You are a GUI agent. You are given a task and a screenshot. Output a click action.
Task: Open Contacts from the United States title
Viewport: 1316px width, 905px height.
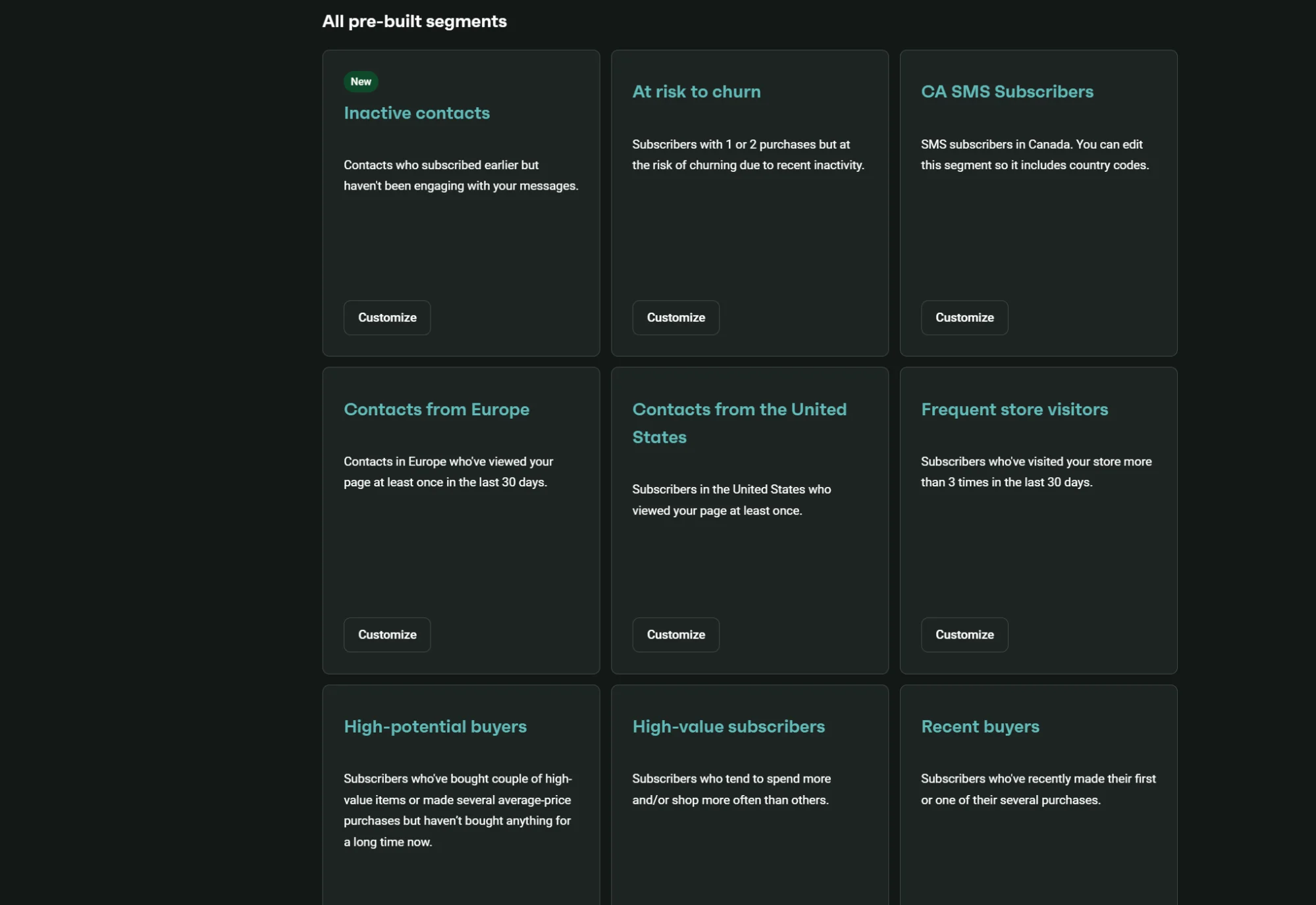coord(739,423)
